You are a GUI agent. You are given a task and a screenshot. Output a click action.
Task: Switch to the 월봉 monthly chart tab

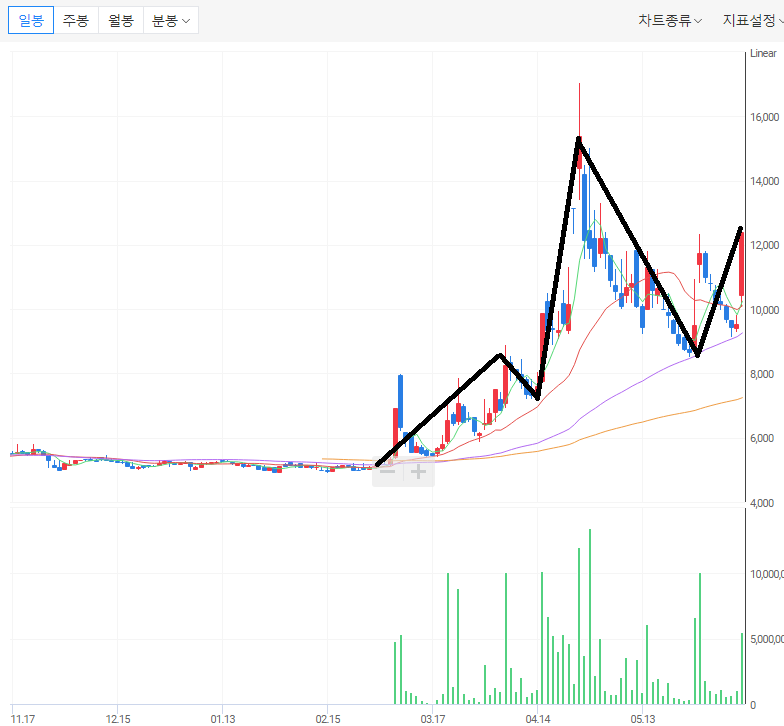(x=121, y=20)
